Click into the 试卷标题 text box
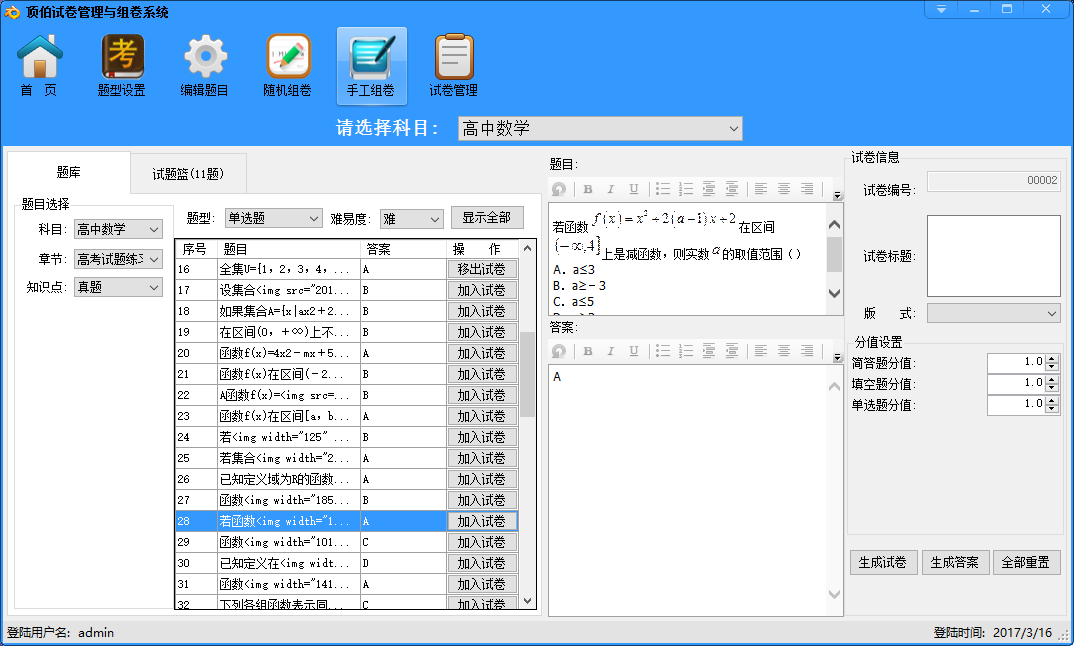Image resolution: width=1074 pixels, height=646 pixels. tap(993, 255)
